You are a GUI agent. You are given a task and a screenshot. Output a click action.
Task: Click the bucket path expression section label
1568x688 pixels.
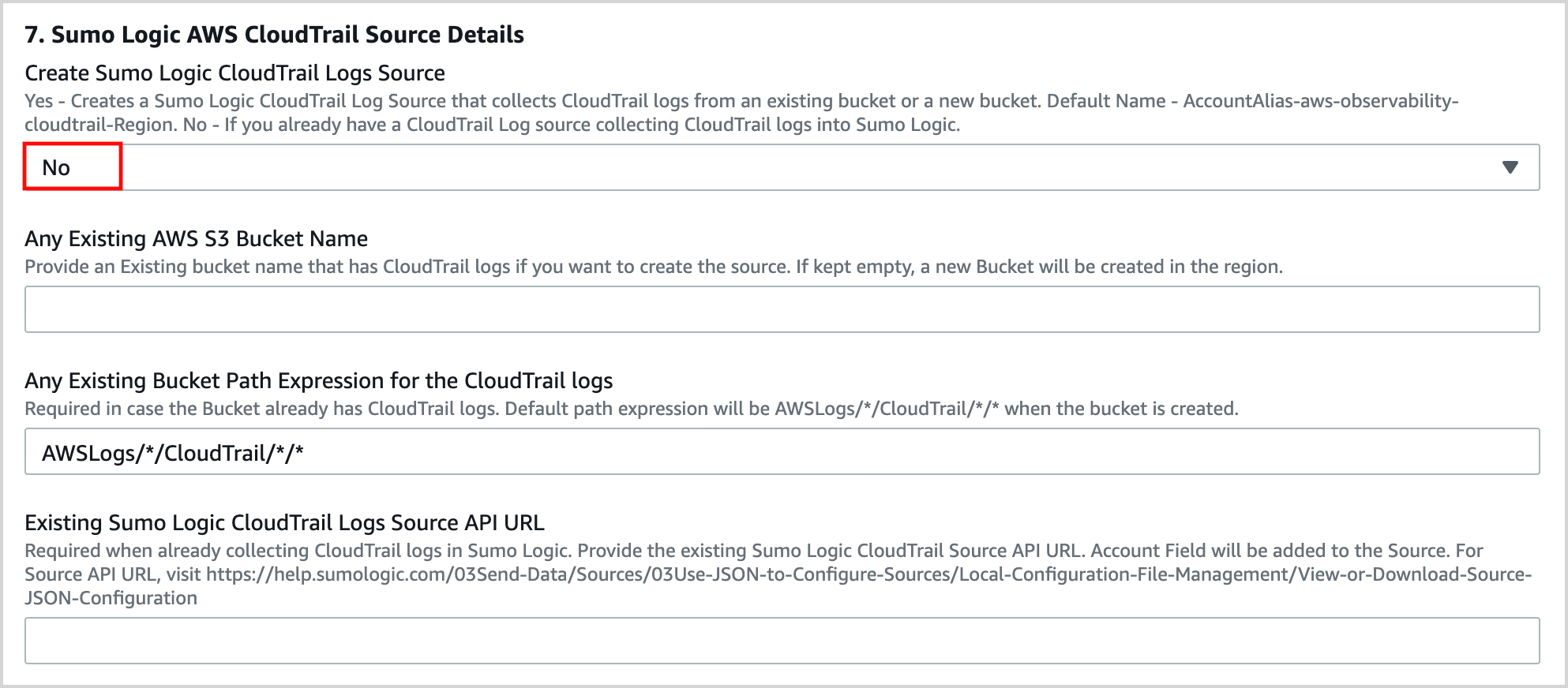[319, 380]
